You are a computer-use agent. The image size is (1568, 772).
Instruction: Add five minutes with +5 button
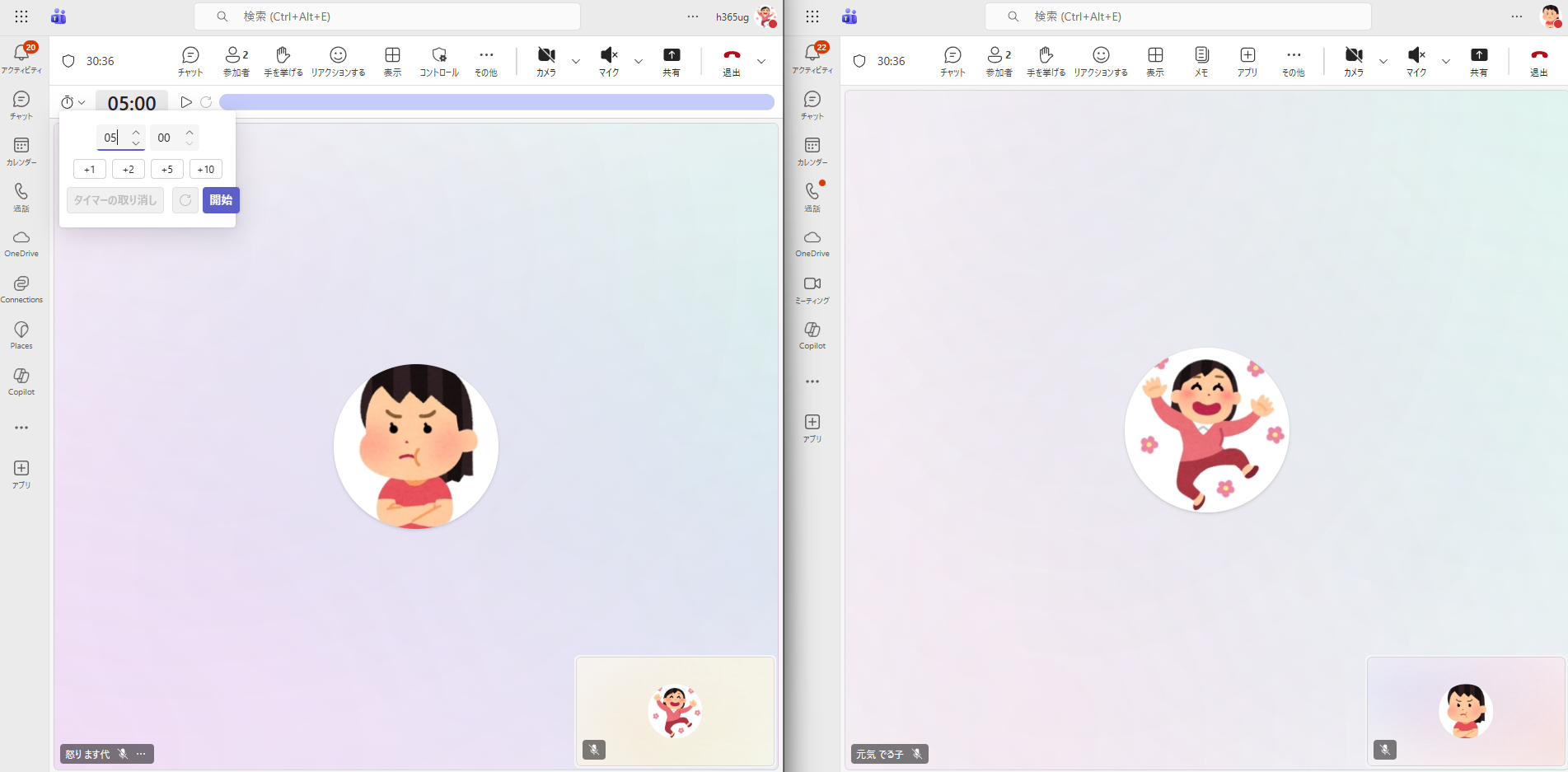167,170
